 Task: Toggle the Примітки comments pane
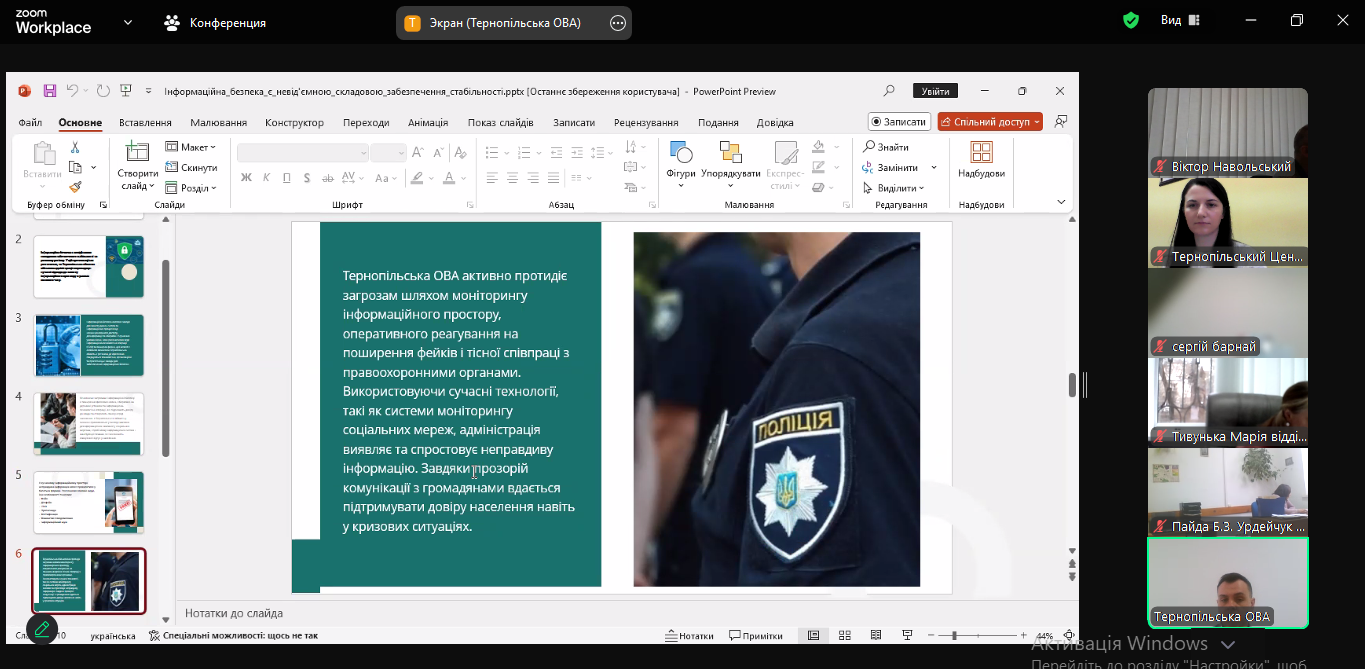(x=756, y=636)
